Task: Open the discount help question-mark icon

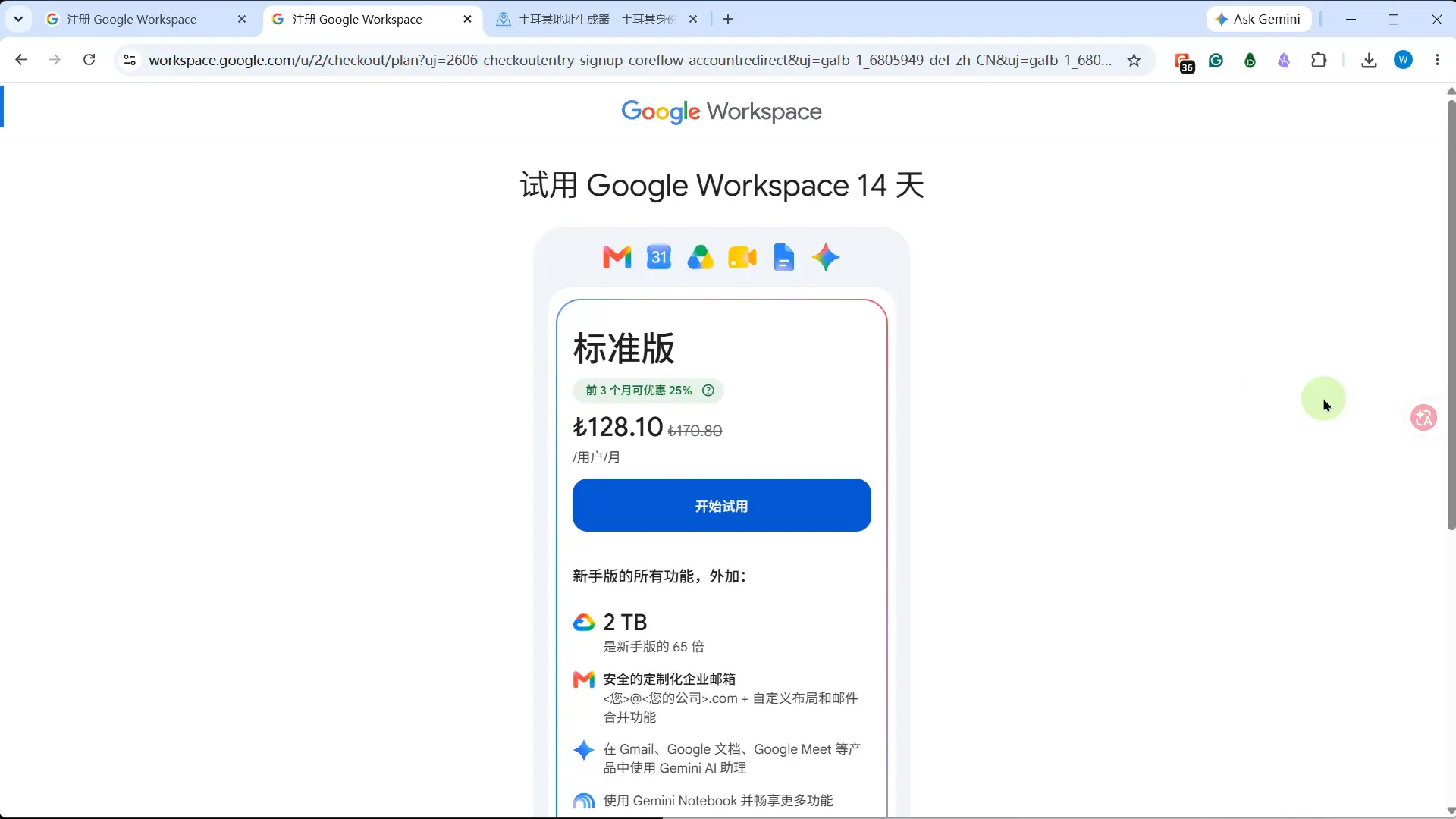Action: 708,391
